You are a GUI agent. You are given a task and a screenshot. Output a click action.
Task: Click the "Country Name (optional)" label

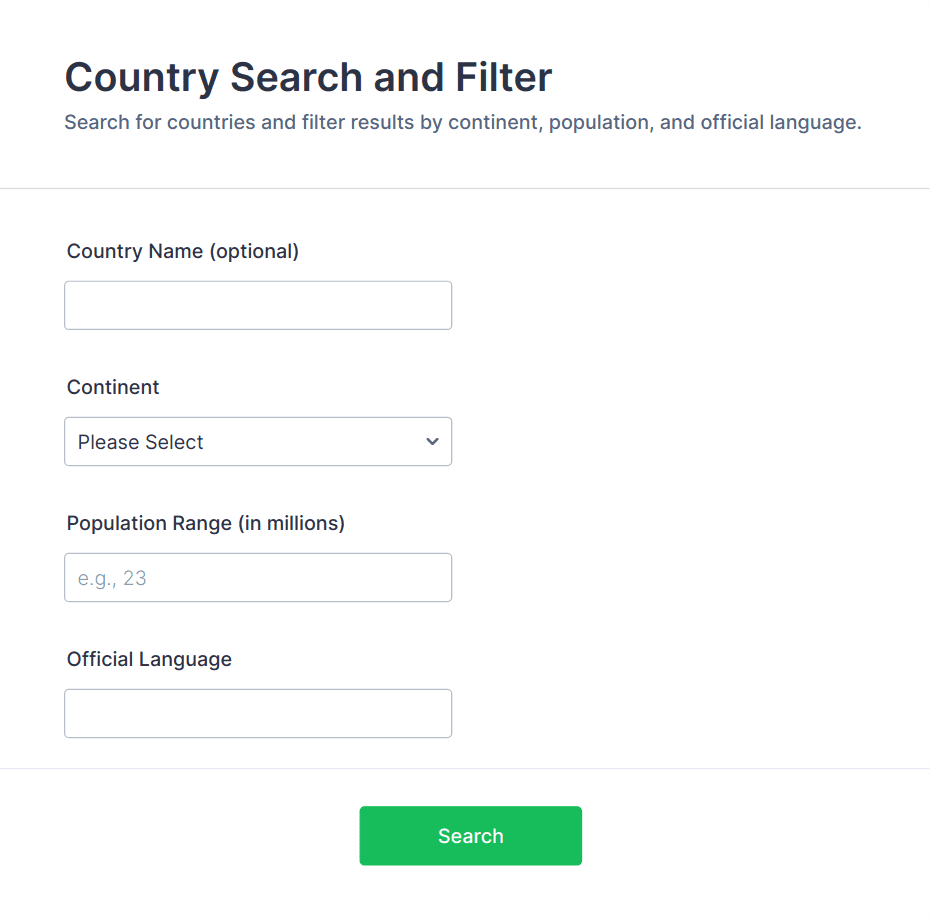pos(183,251)
